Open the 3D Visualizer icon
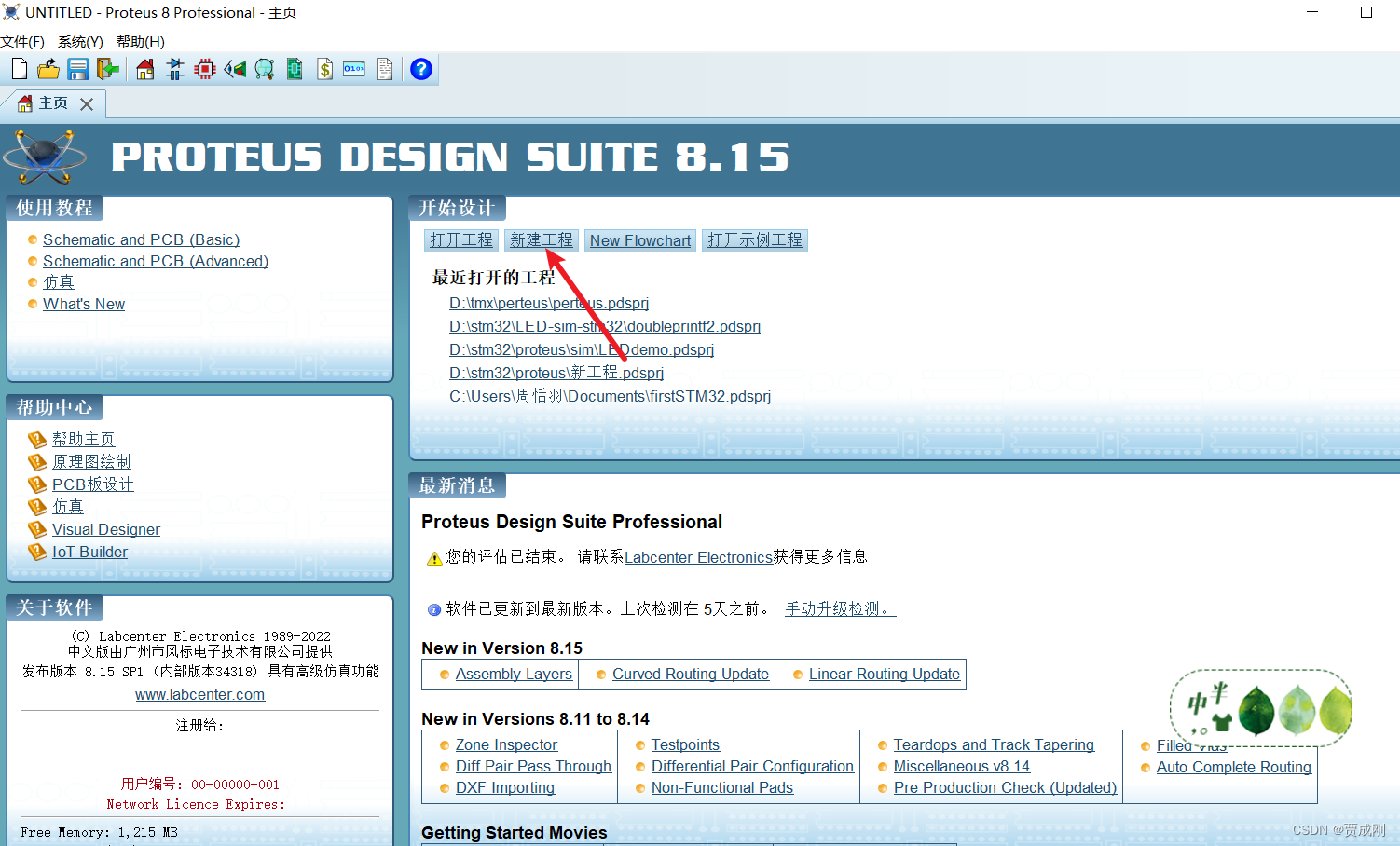Screen dimensions: 1400x846 point(235,69)
